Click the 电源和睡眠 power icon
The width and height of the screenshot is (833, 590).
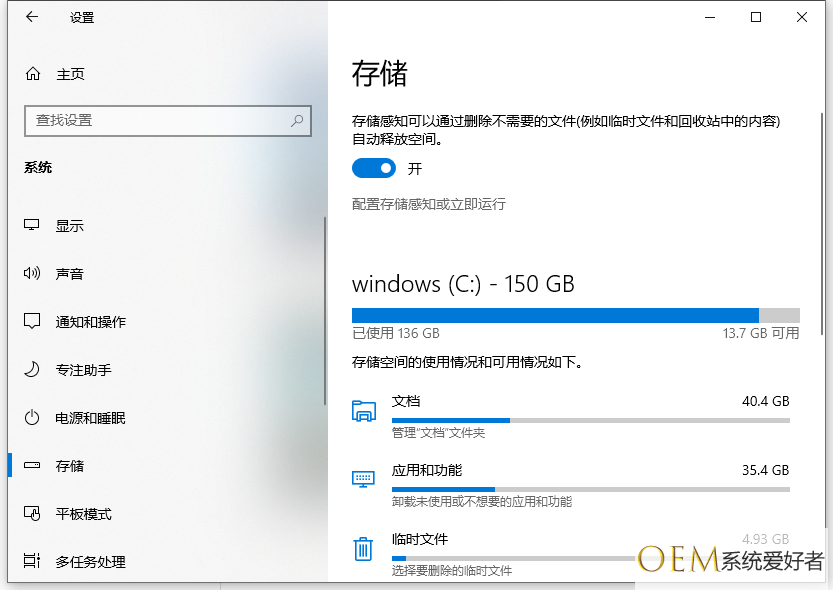(x=32, y=418)
